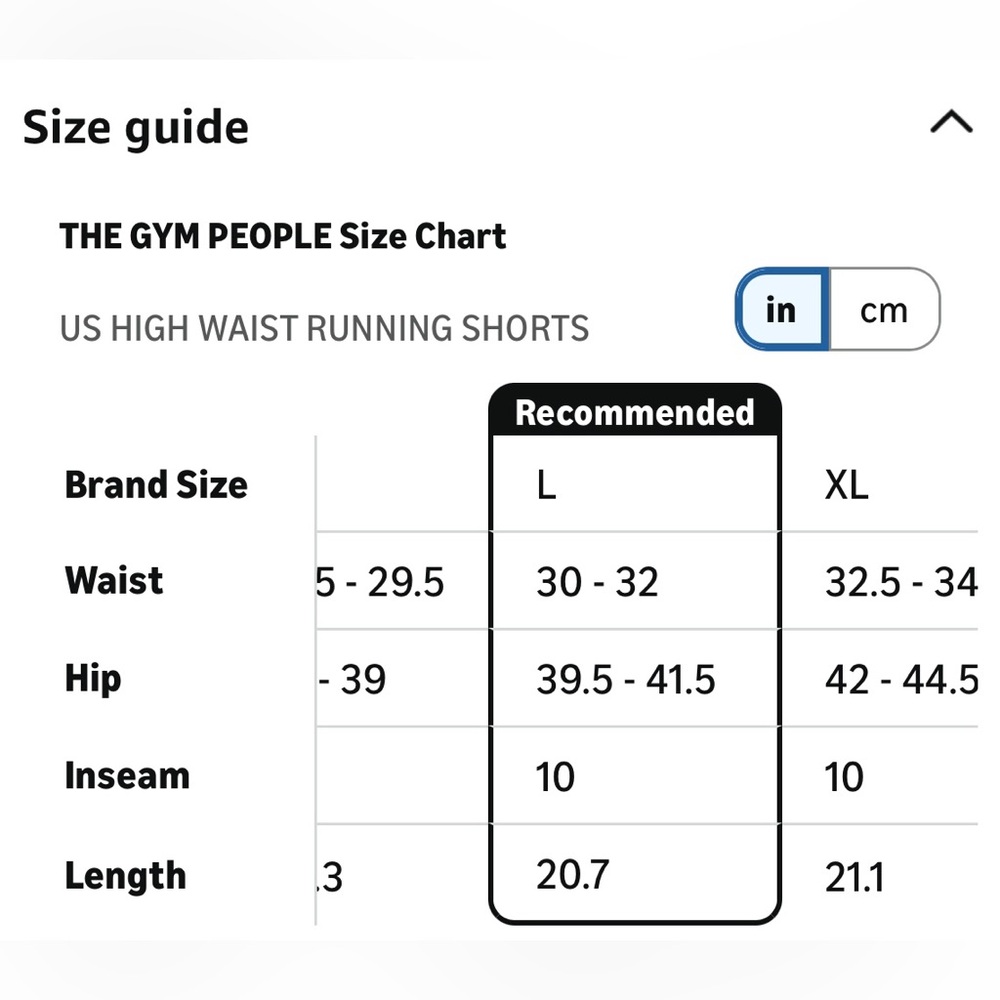Click the Brand Size row label

(156, 485)
